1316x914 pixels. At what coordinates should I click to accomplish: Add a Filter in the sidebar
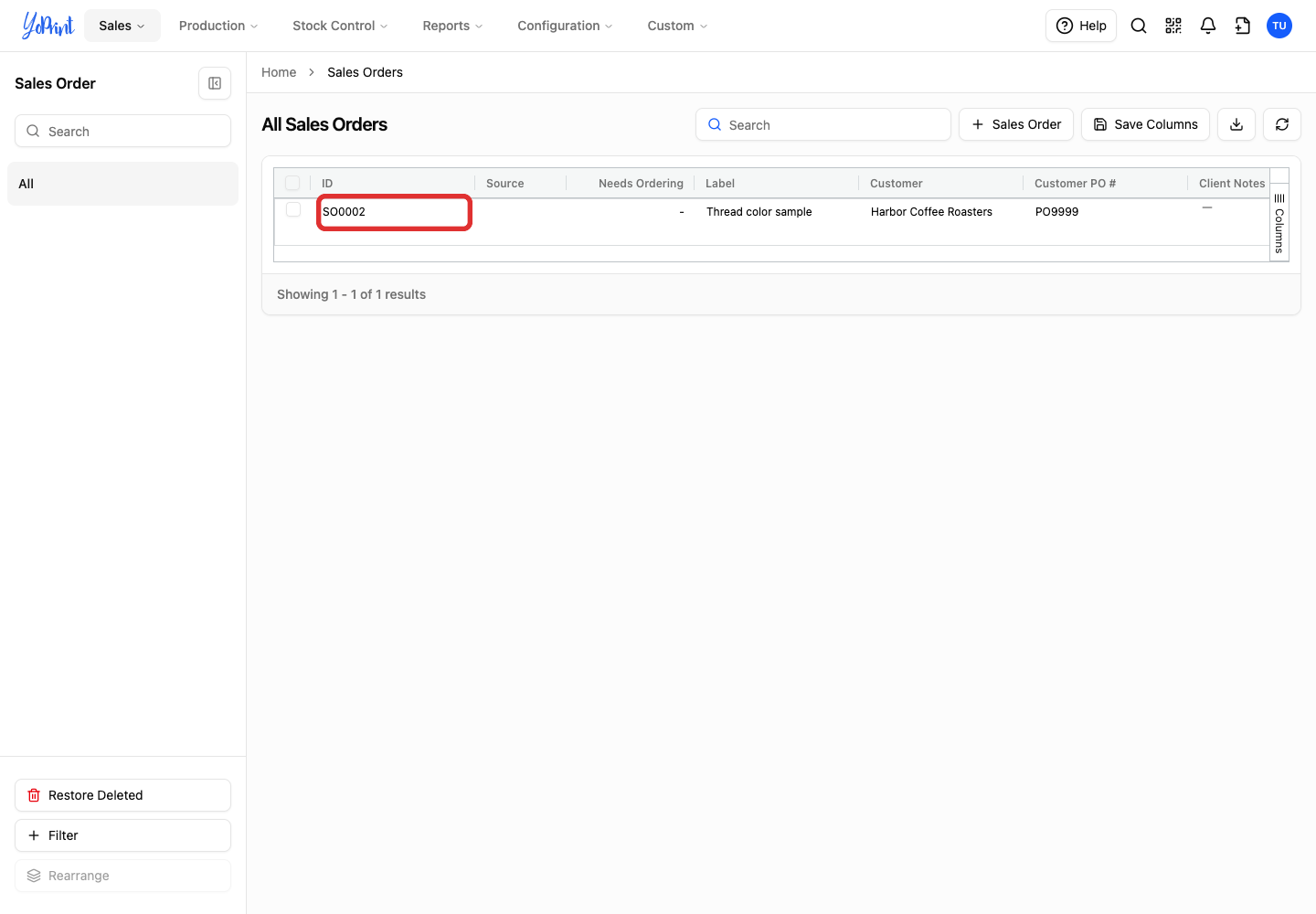122,835
